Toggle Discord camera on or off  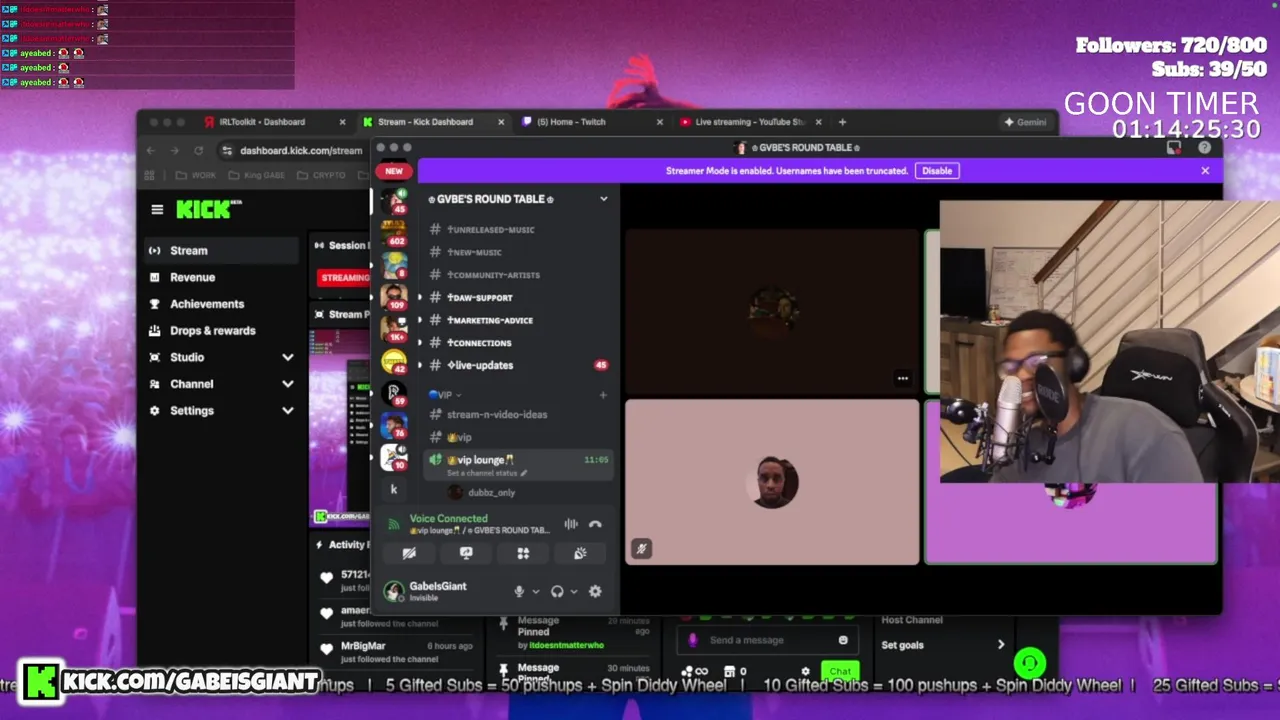point(409,553)
